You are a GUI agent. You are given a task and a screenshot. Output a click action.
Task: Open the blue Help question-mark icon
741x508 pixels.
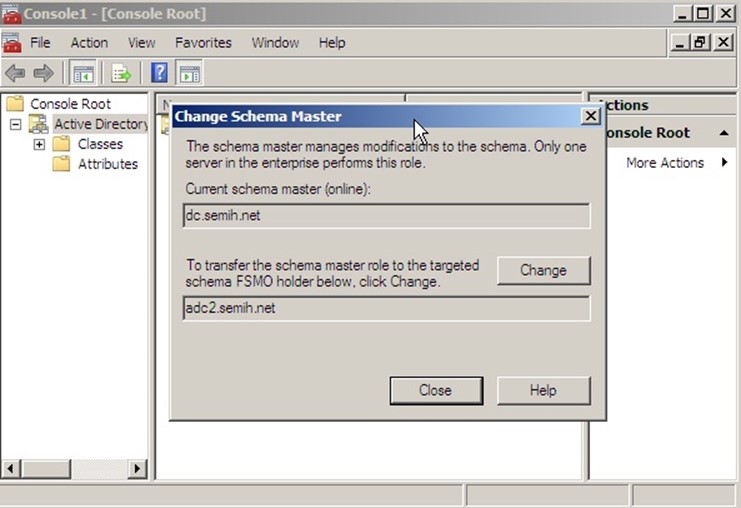[159, 73]
